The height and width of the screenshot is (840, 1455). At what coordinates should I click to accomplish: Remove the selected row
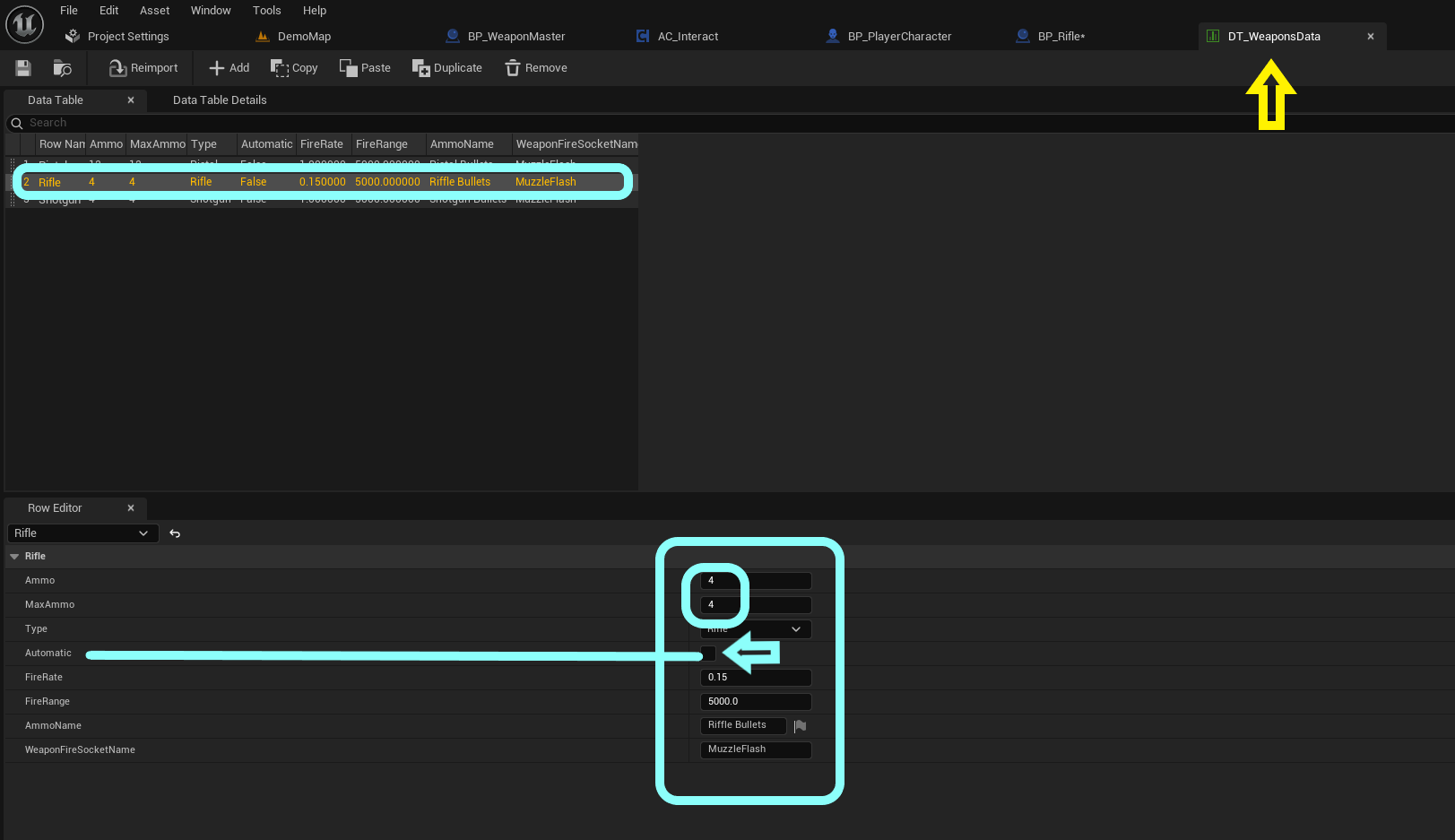pos(536,68)
